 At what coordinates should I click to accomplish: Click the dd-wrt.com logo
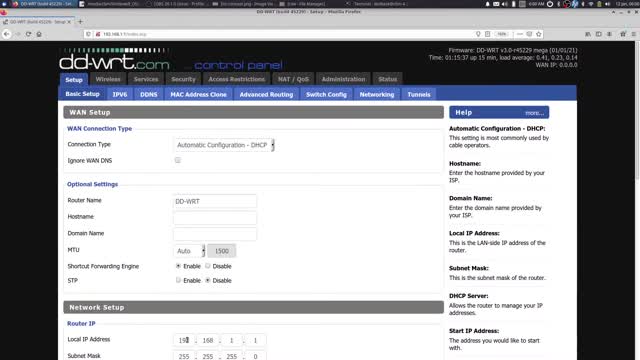114,60
